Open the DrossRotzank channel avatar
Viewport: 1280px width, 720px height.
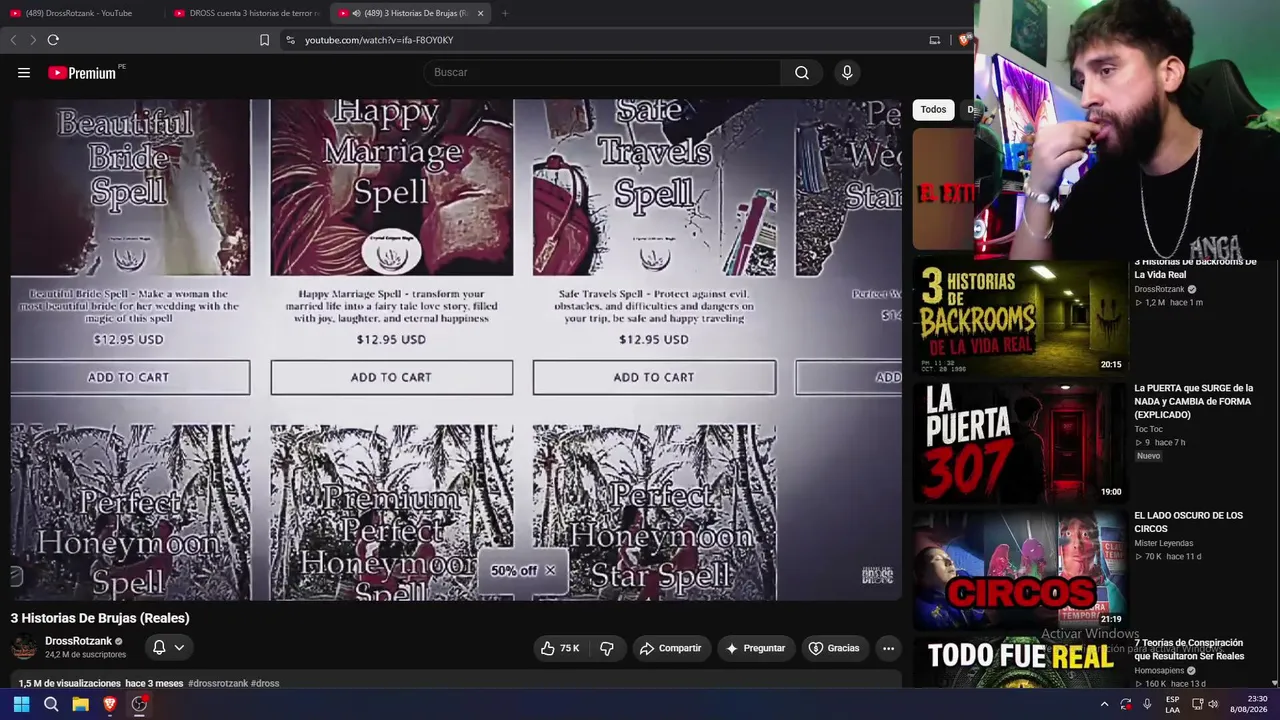coord(24,647)
